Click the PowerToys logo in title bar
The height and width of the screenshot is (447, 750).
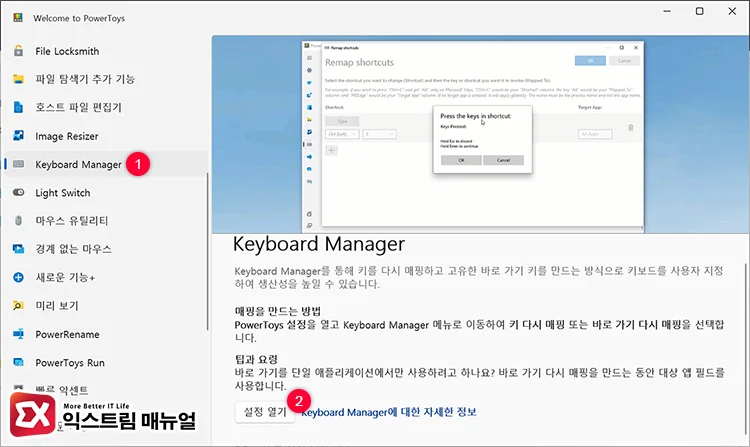pyautogui.click(x=18, y=18)
